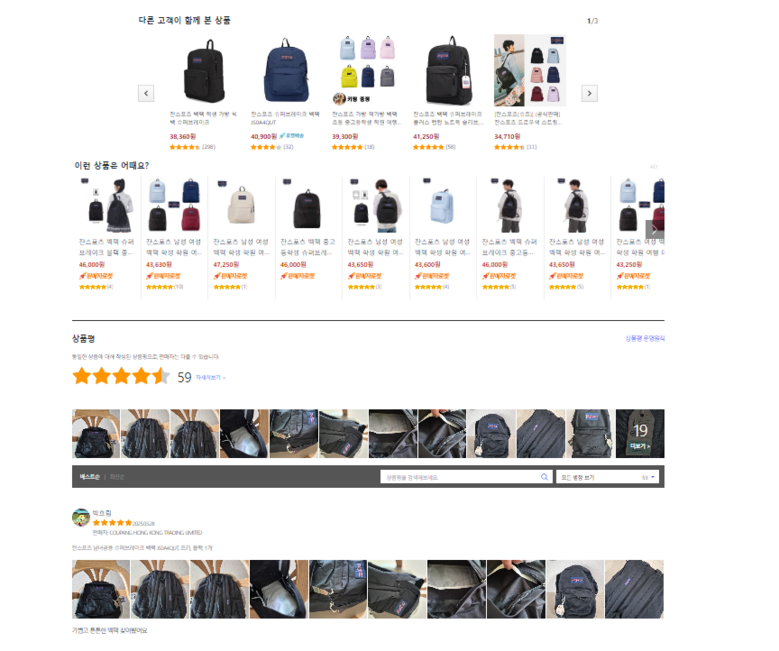Go to previous items in the top carousel
This screenshot has width=779, height=651.
click(146, 93)
